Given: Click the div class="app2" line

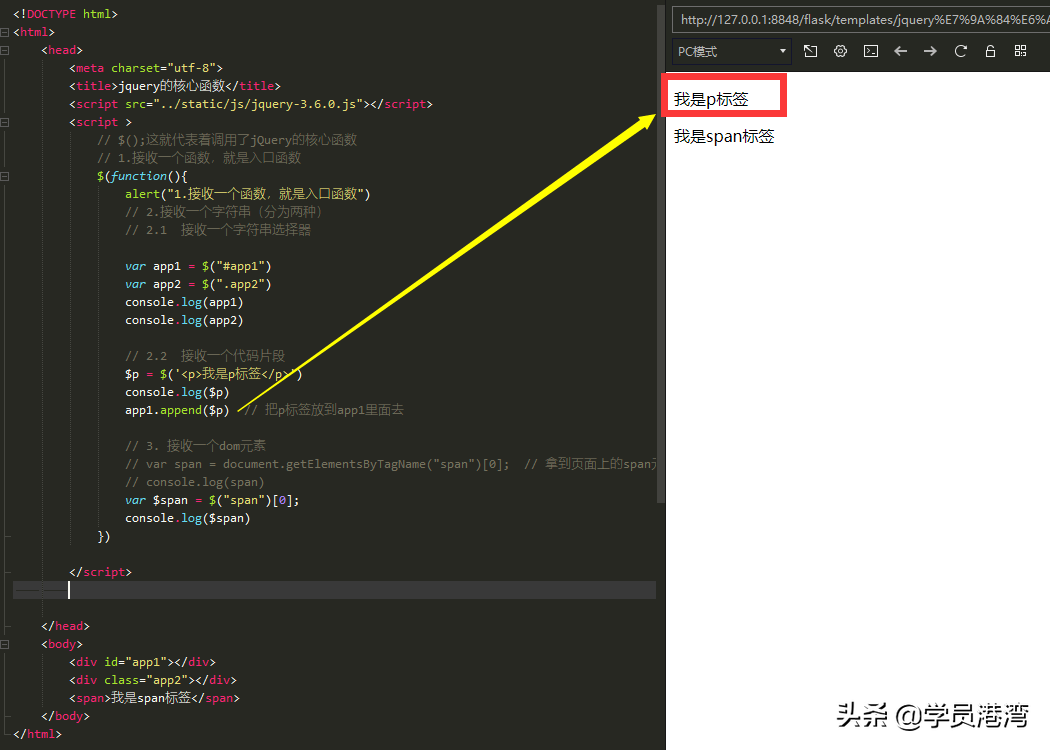Looking at the screenshot, I should pos(153,680).
